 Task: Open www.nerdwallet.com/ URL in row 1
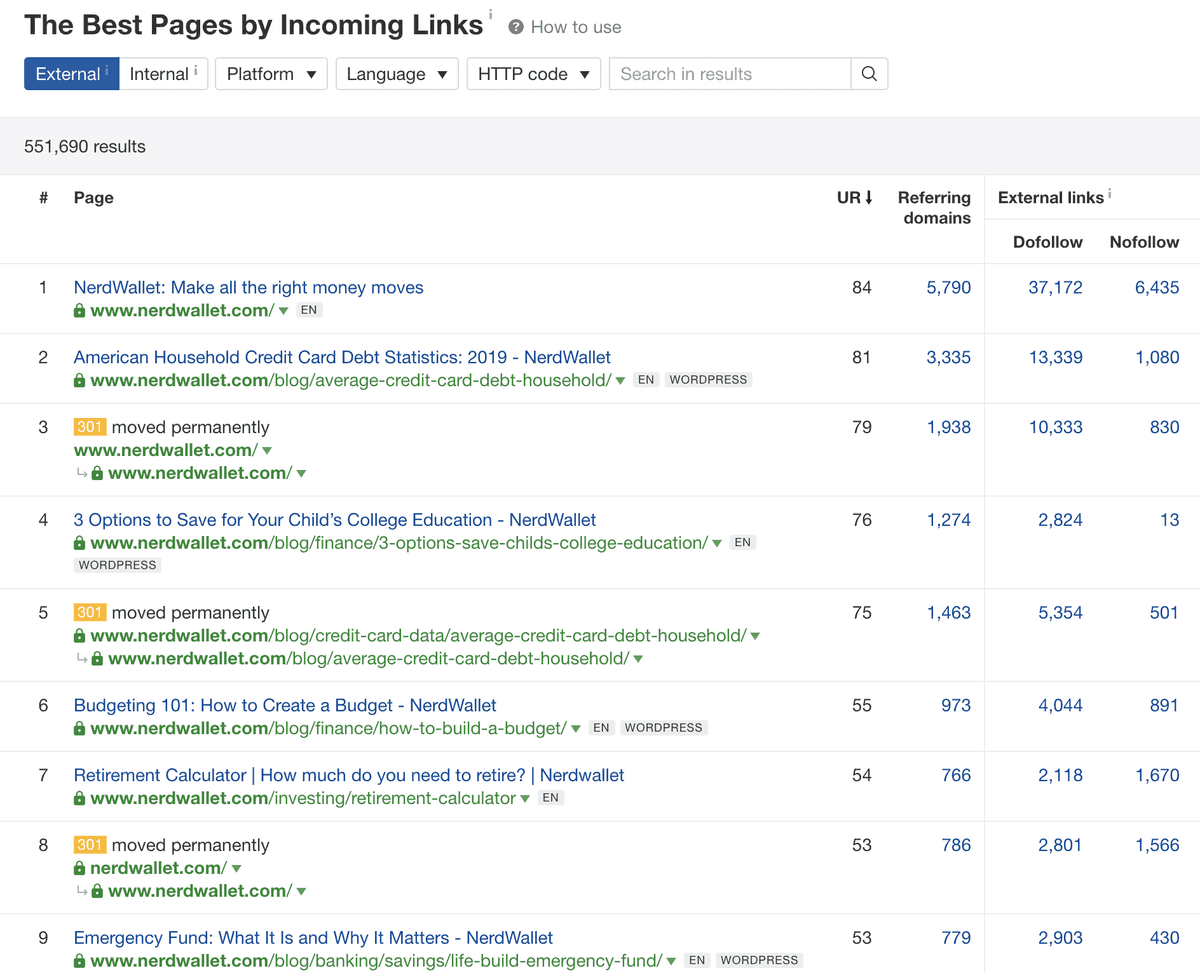(182, 311)
